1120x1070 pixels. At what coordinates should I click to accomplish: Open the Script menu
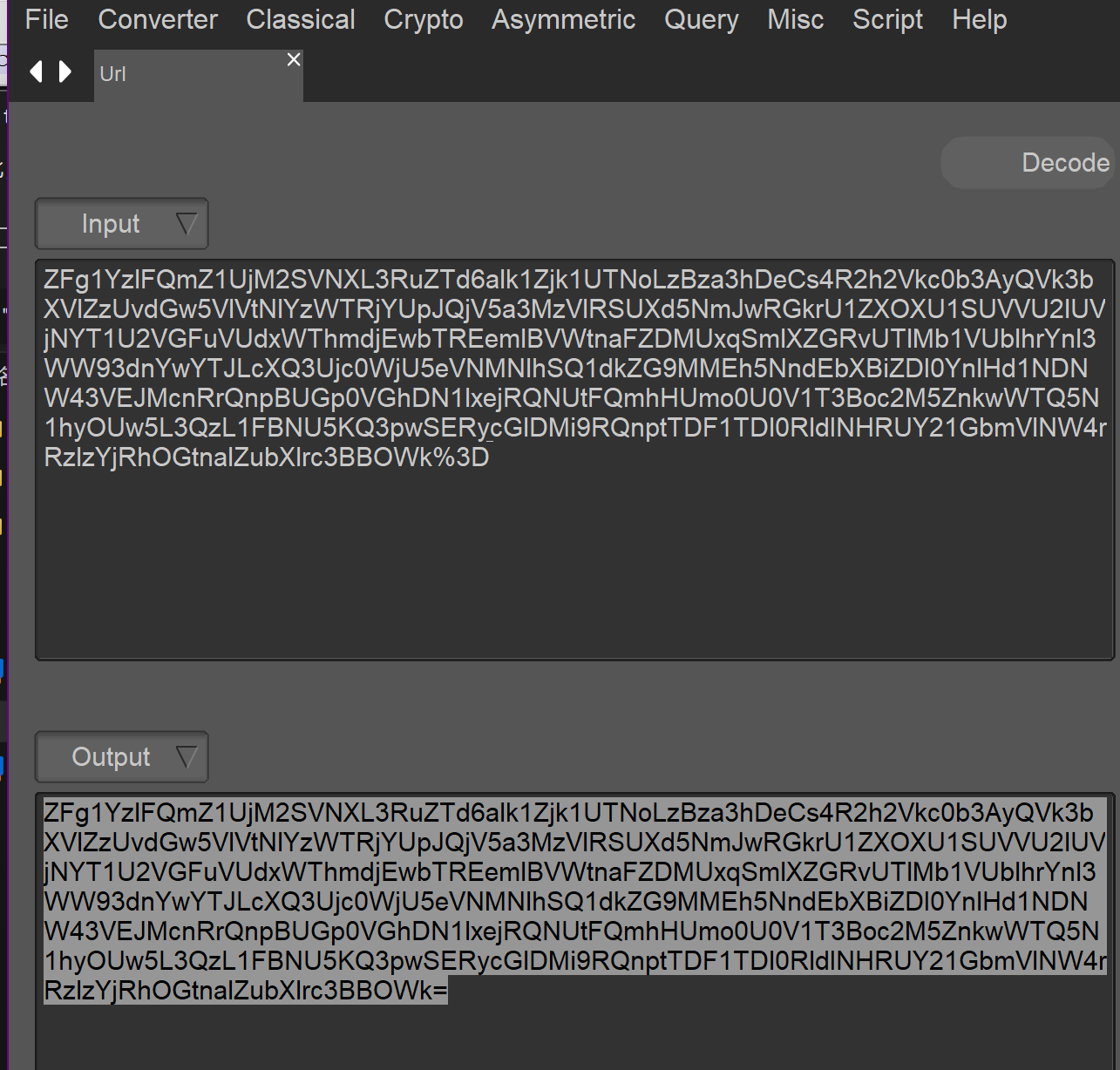pos(887,19)
